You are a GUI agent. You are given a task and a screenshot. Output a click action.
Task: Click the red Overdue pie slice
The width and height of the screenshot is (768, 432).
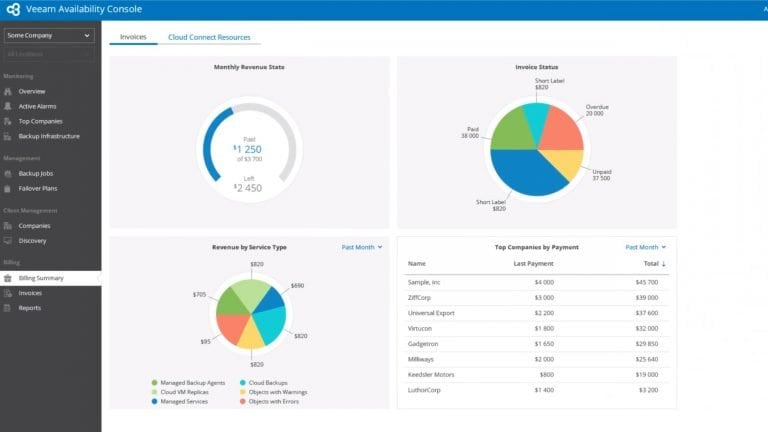[563, 128]
